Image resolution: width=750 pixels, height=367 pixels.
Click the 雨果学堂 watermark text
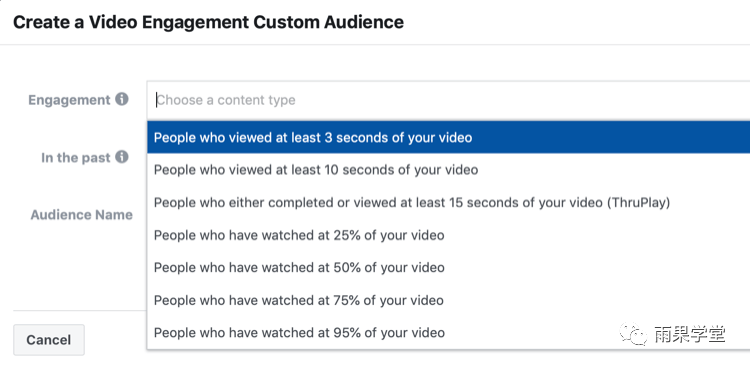[x=690, y=334]
